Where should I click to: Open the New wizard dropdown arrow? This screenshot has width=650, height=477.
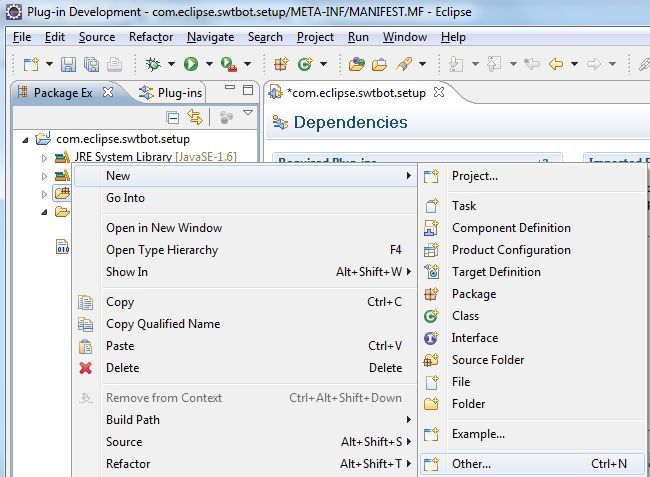(x=49, y=64)
